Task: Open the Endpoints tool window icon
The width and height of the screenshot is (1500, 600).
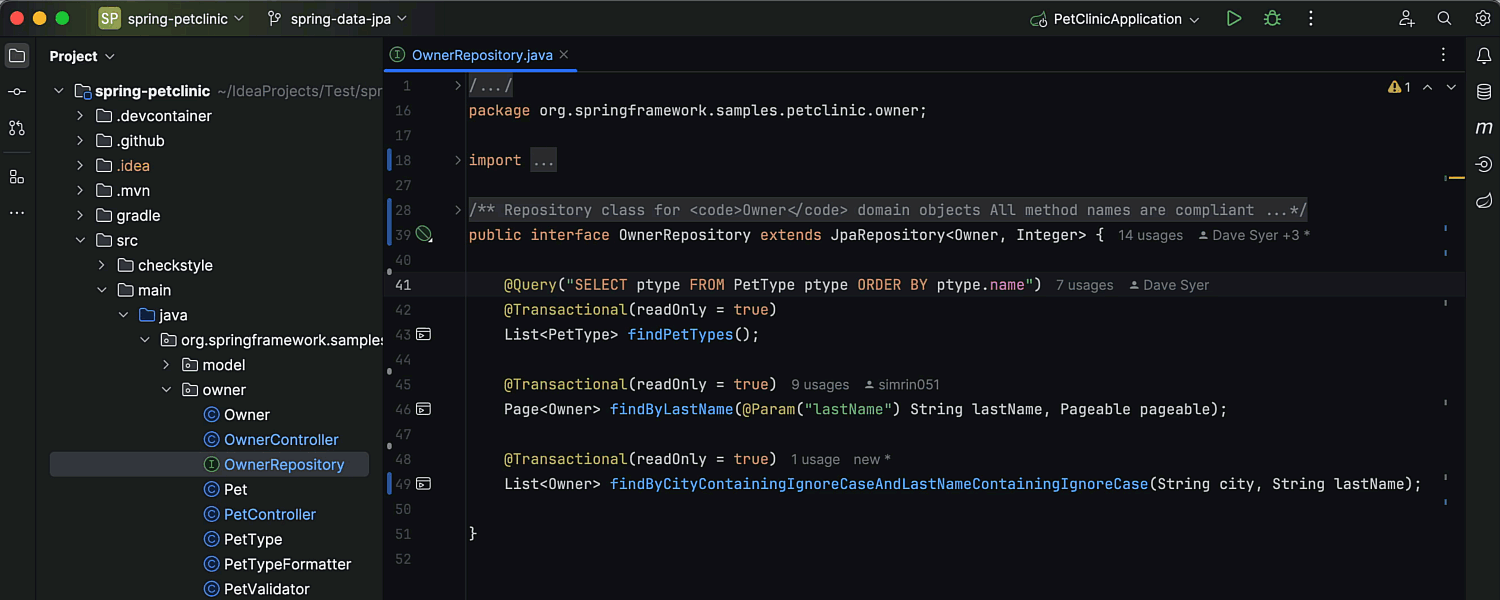Action: 1484,164
